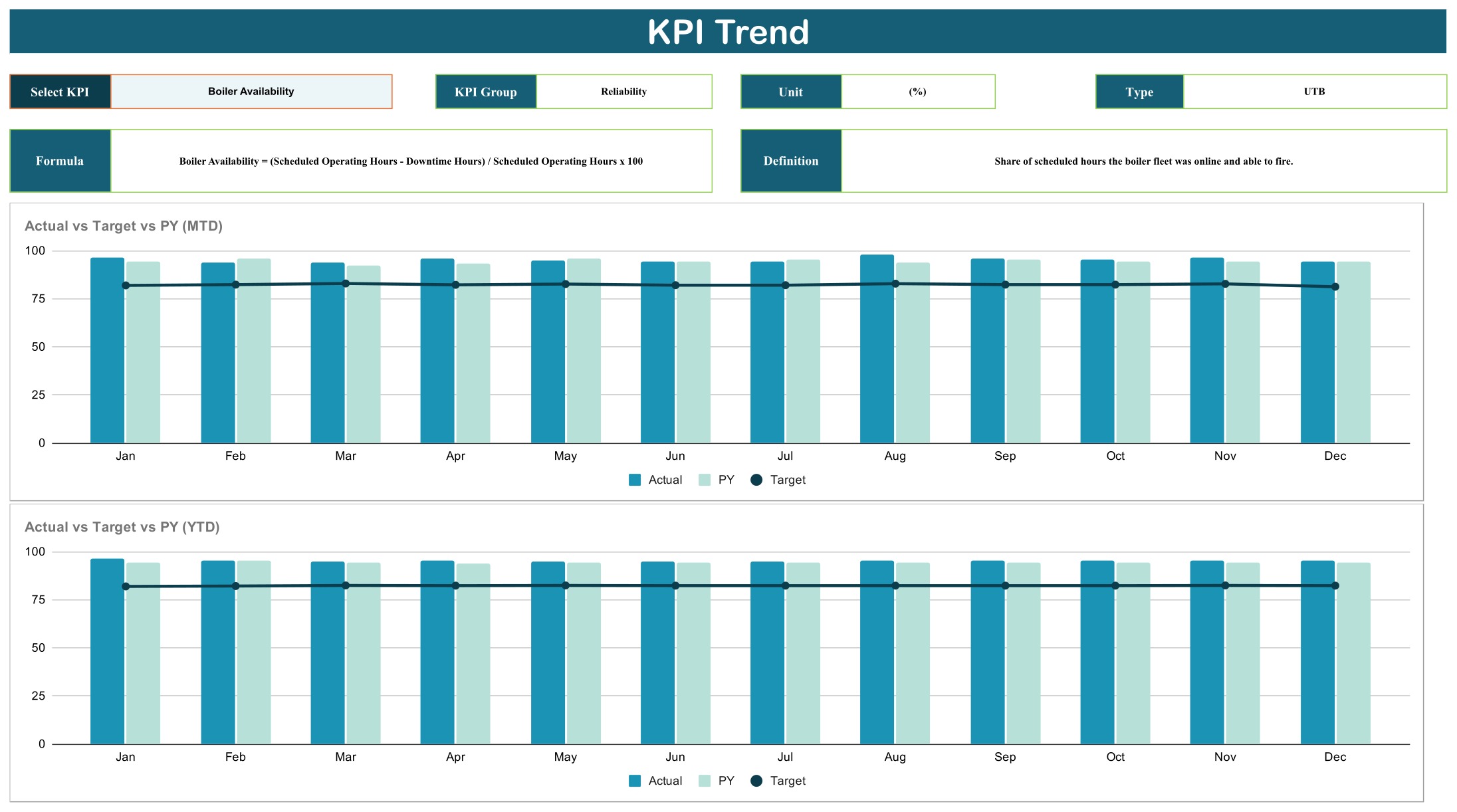The image size is (1457, 812).
Task: Click the Target legend marker in YTD chart
Action: click(756, 781)
